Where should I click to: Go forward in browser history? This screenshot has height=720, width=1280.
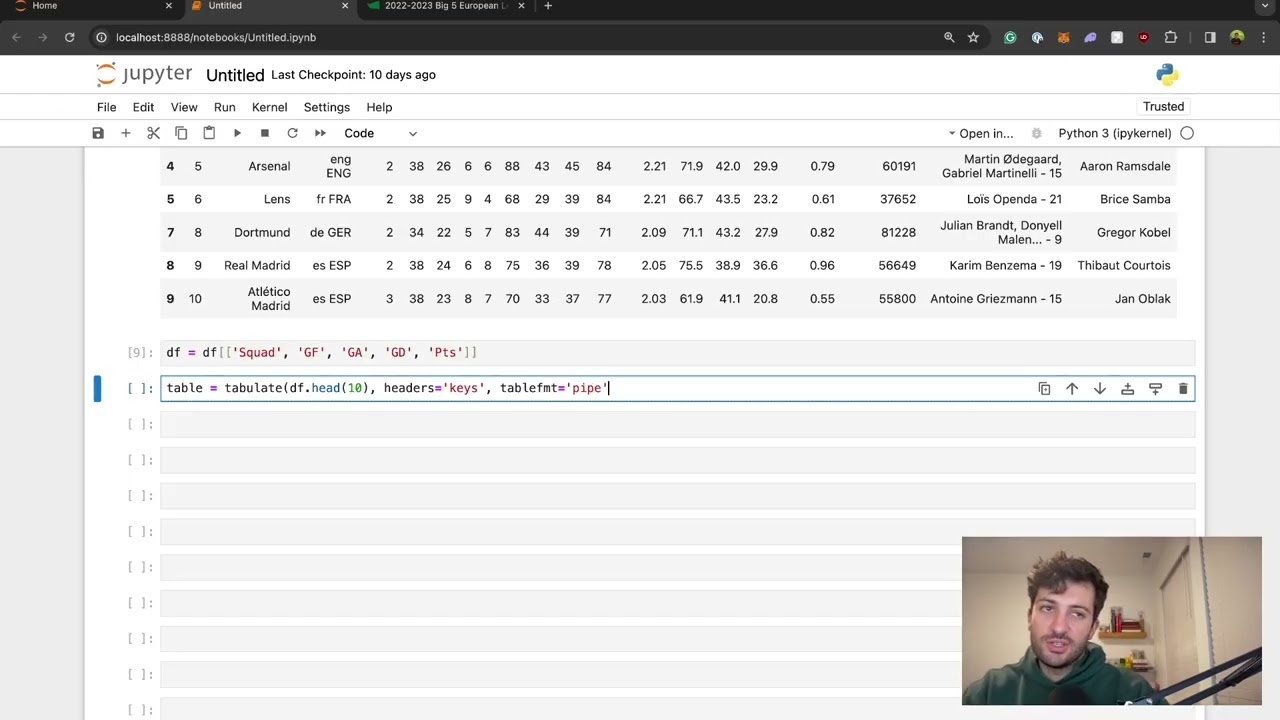pyautogui.click(x=43, y=38)
